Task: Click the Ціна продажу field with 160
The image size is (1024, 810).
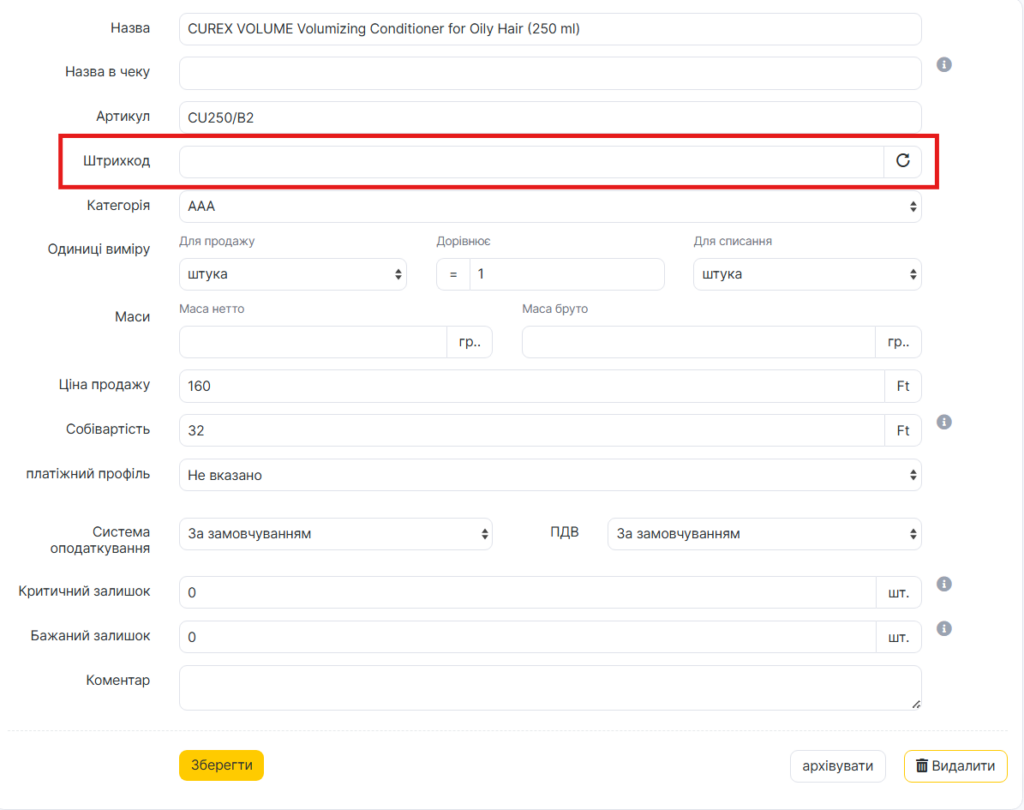Action: (530, 386)
